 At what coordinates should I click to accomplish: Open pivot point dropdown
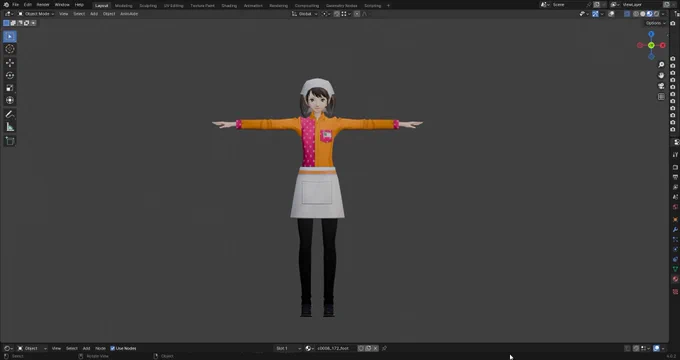pyautogui.click(x=326, y=14)
